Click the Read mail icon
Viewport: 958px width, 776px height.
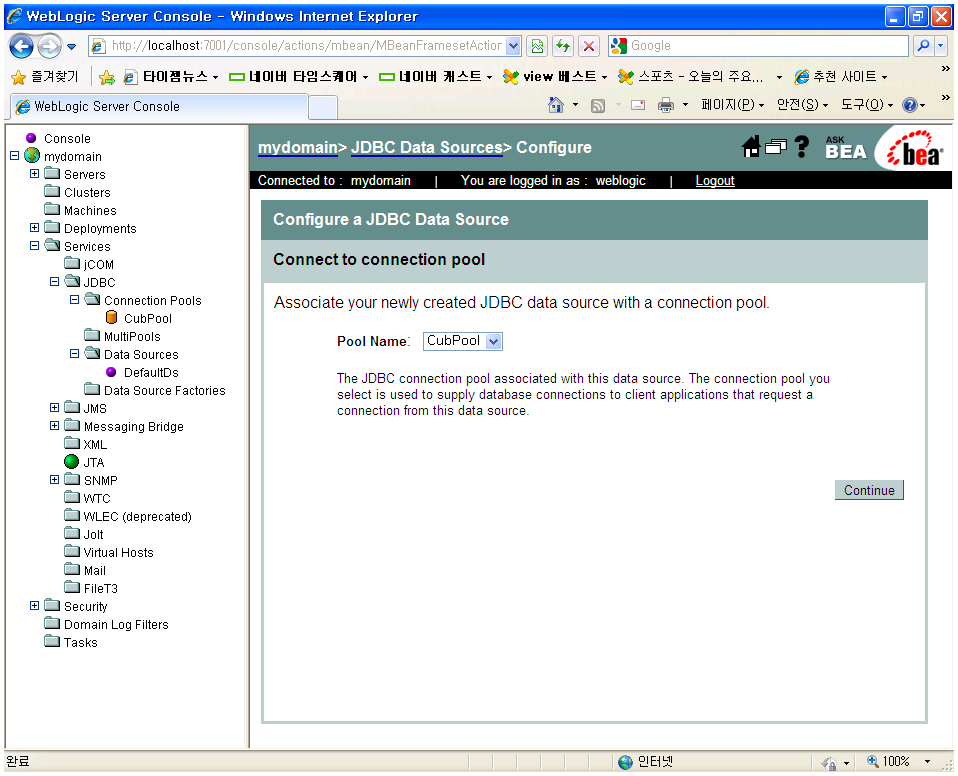coord(638,105)
